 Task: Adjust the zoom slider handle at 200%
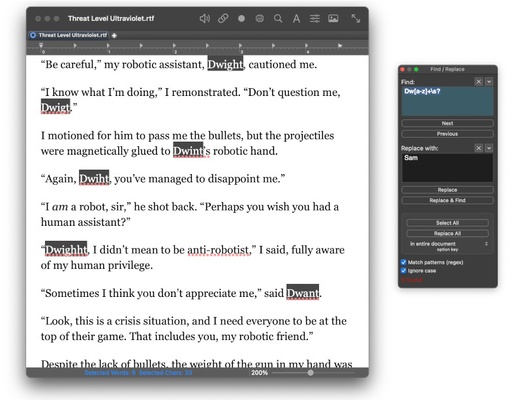pyautogui.click(x=310, y=373)
